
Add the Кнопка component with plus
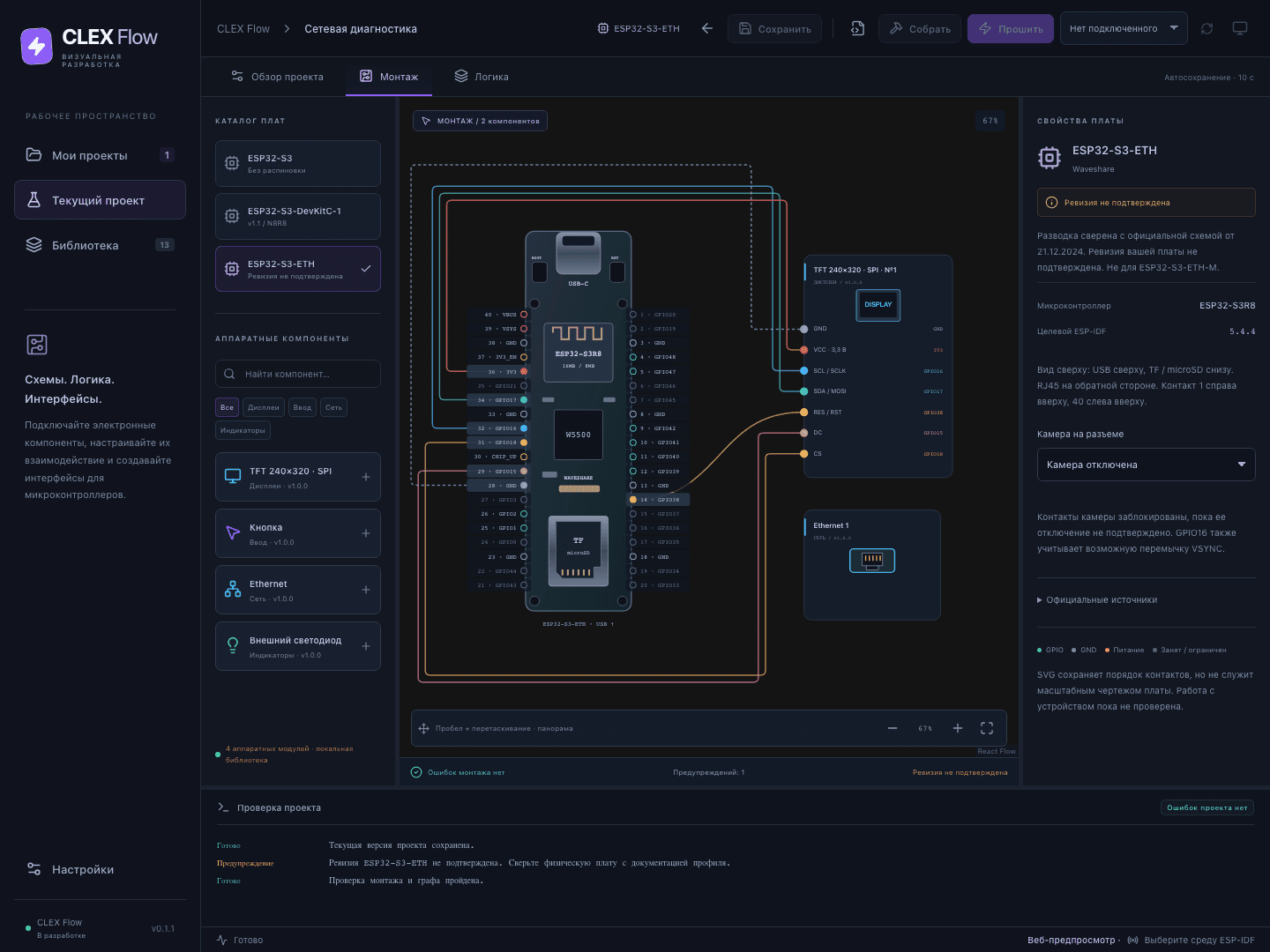point(366,533)
